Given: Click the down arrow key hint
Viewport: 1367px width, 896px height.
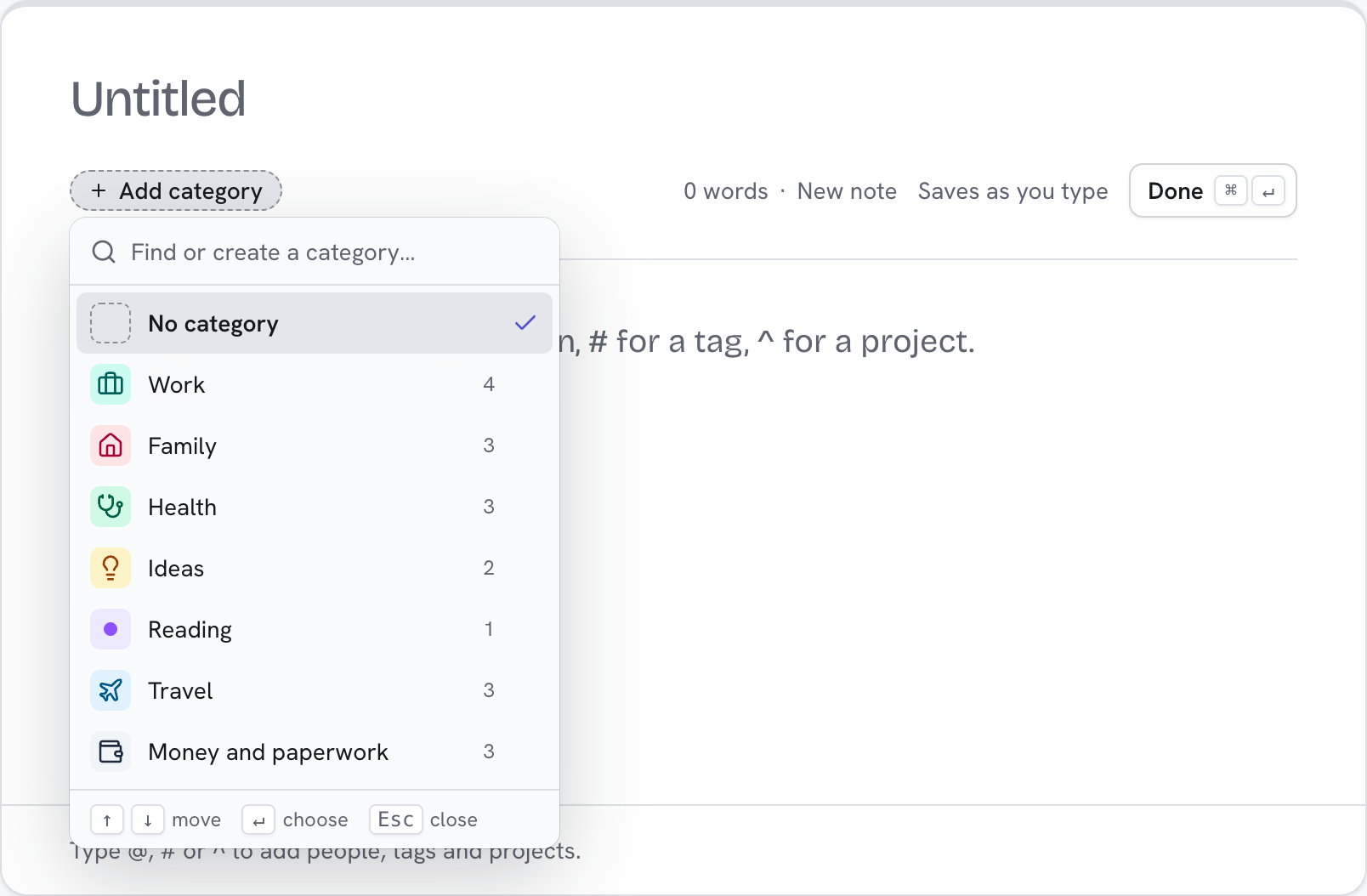Looking at the screenshot, I should [148, 819].
